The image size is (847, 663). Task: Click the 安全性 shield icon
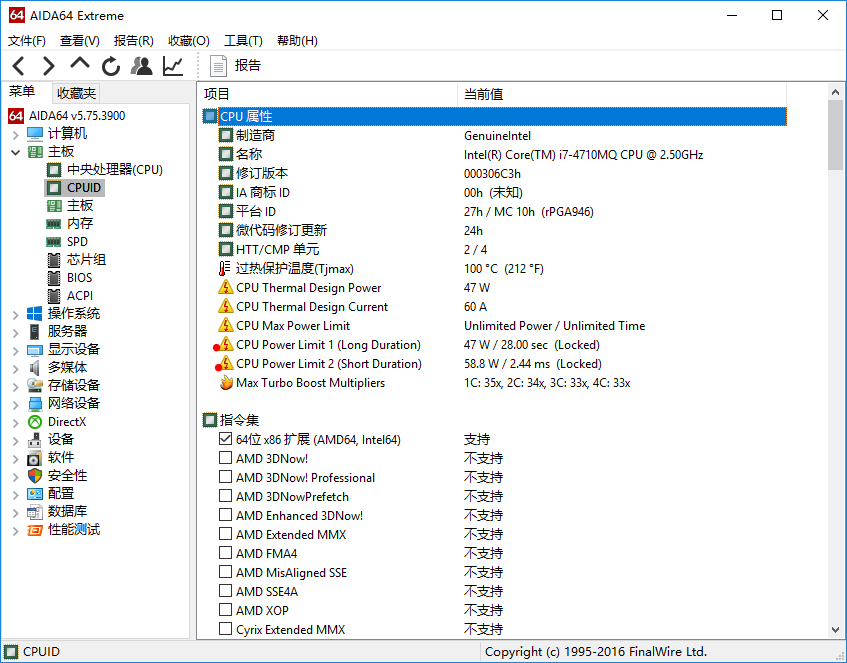(x=35, y=476)
